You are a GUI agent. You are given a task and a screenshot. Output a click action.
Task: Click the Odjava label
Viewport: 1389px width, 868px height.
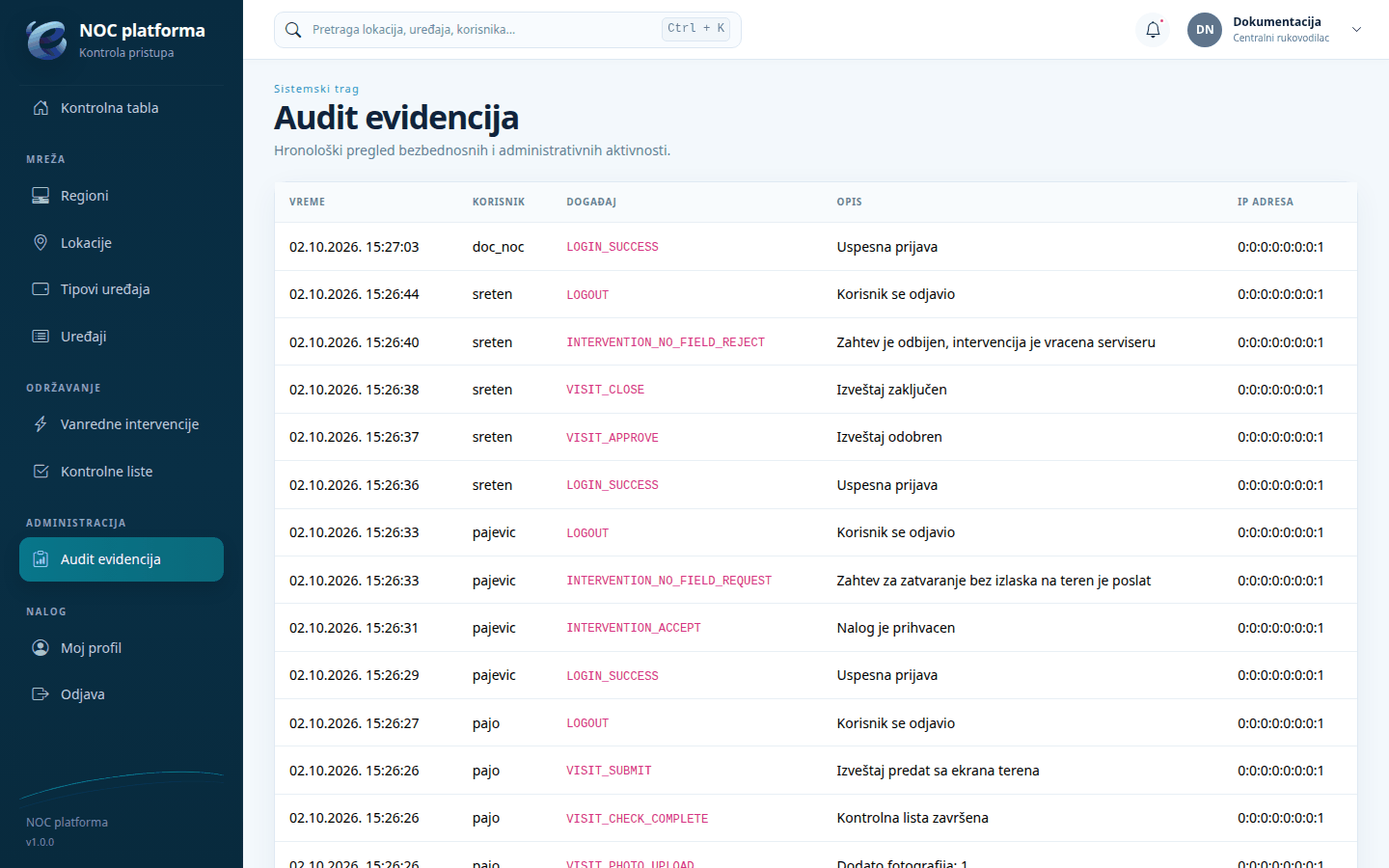click(x=83, y=694)
